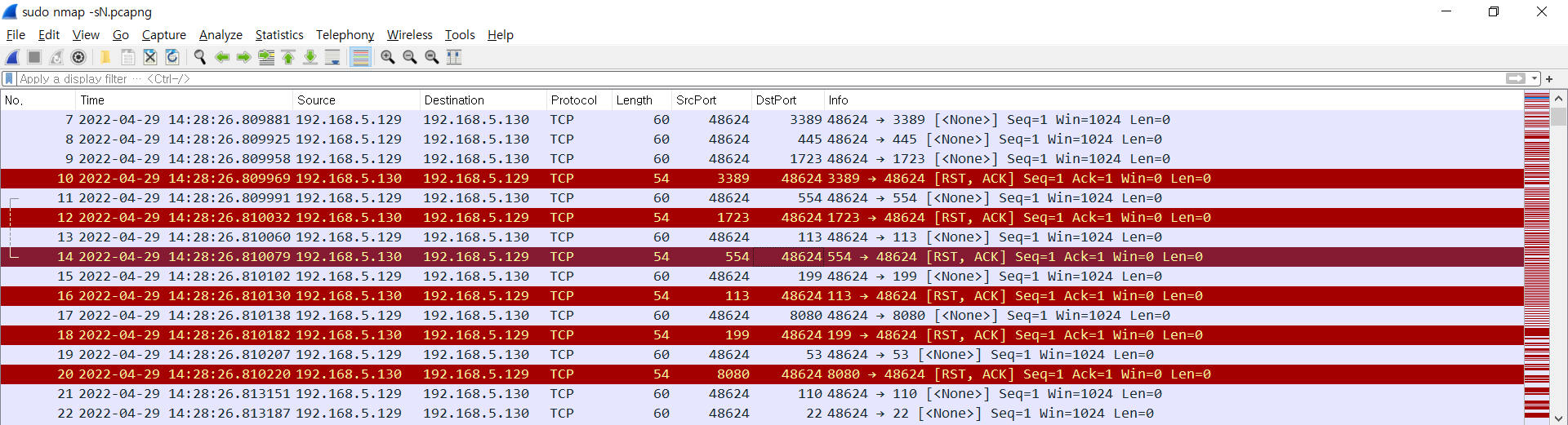Close this capture file
The width and height of the screenshot is (1568, 425).
click(150, 57)
